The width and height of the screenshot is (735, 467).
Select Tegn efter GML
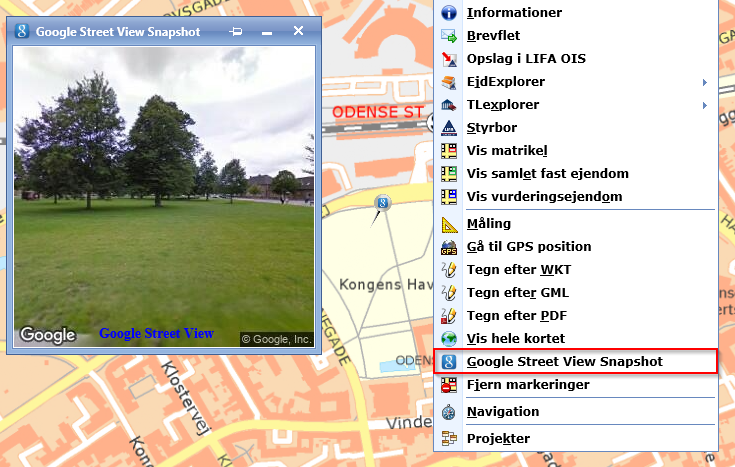[x=576, y=293]
